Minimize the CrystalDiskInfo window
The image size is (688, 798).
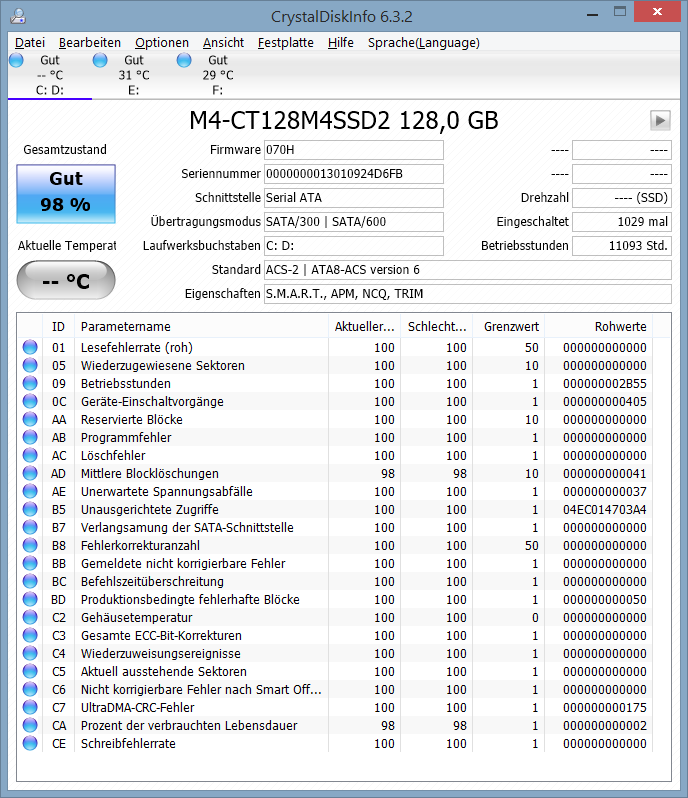[592, 13]
